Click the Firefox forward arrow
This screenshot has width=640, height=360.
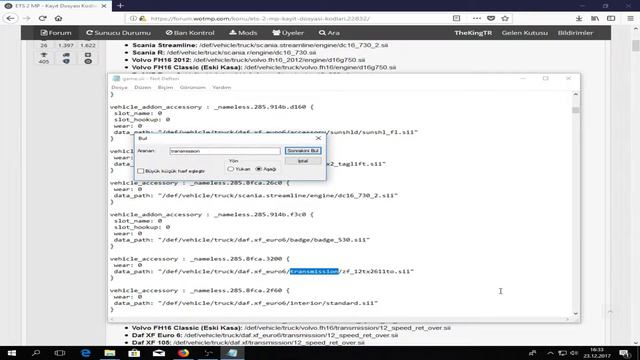(27, 18)
